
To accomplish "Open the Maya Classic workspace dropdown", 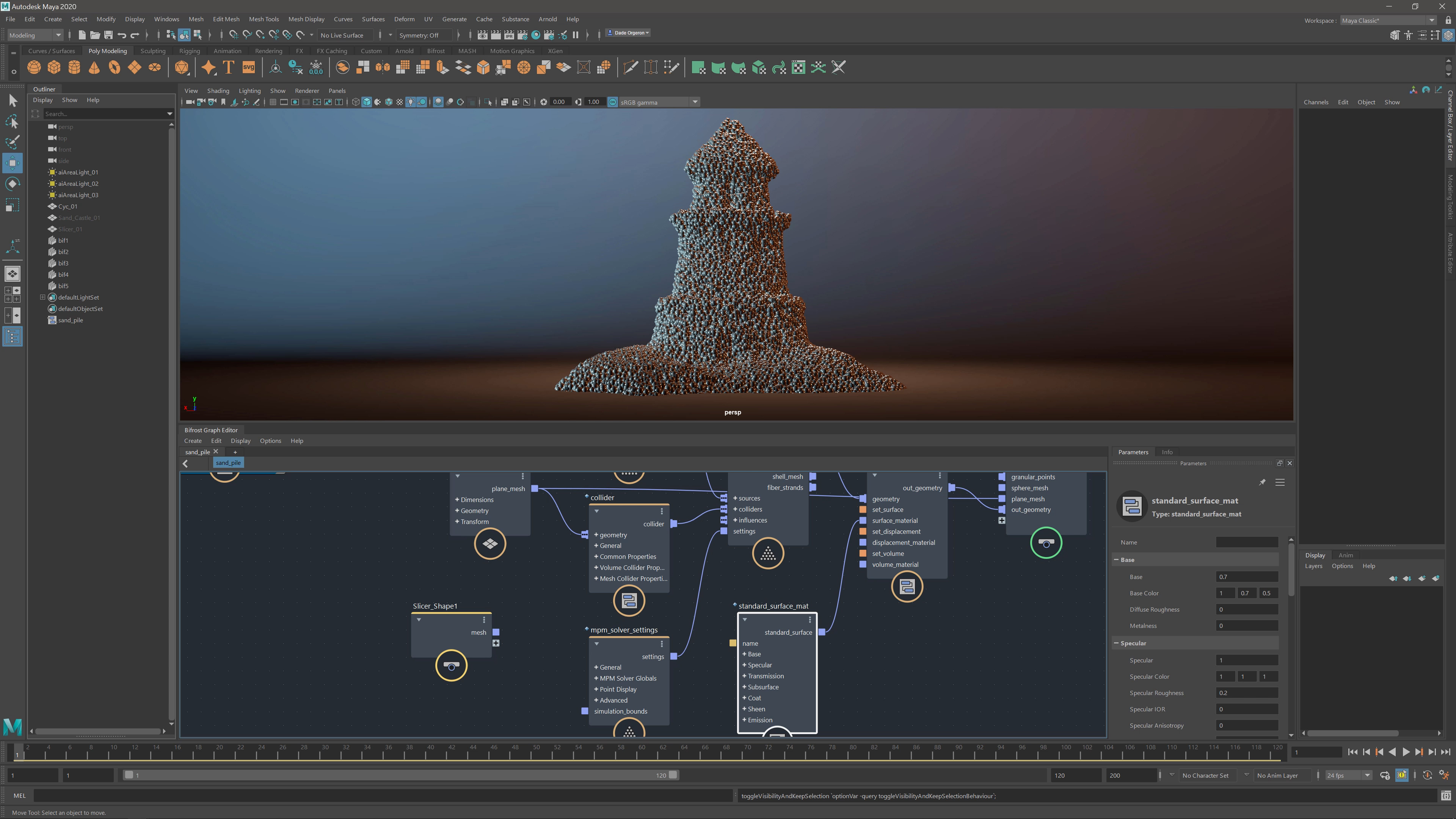I will 1432,20.
